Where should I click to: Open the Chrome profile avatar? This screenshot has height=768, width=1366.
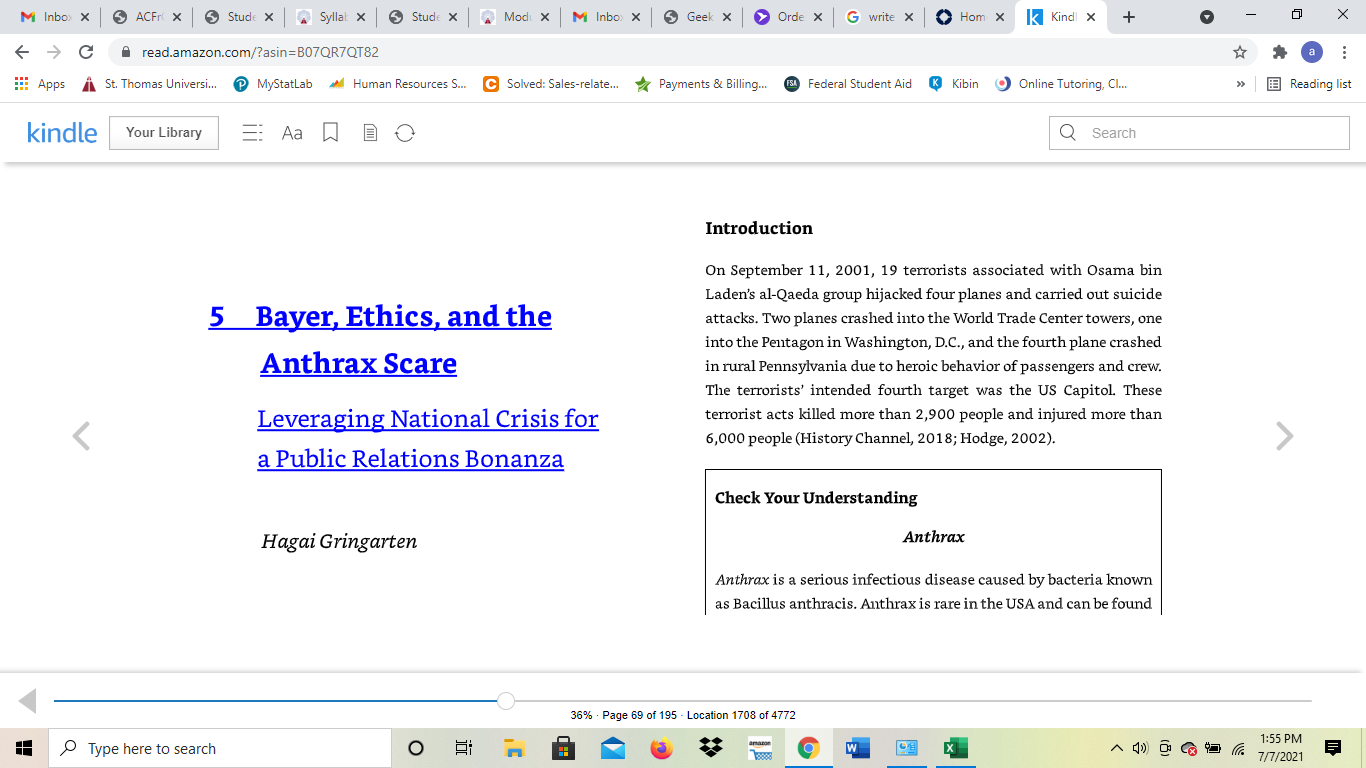point(1312,52)
